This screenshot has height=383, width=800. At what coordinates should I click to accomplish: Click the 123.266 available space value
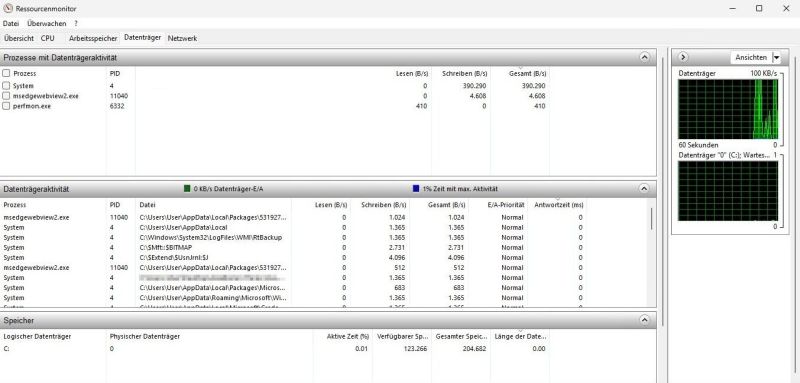415,349
